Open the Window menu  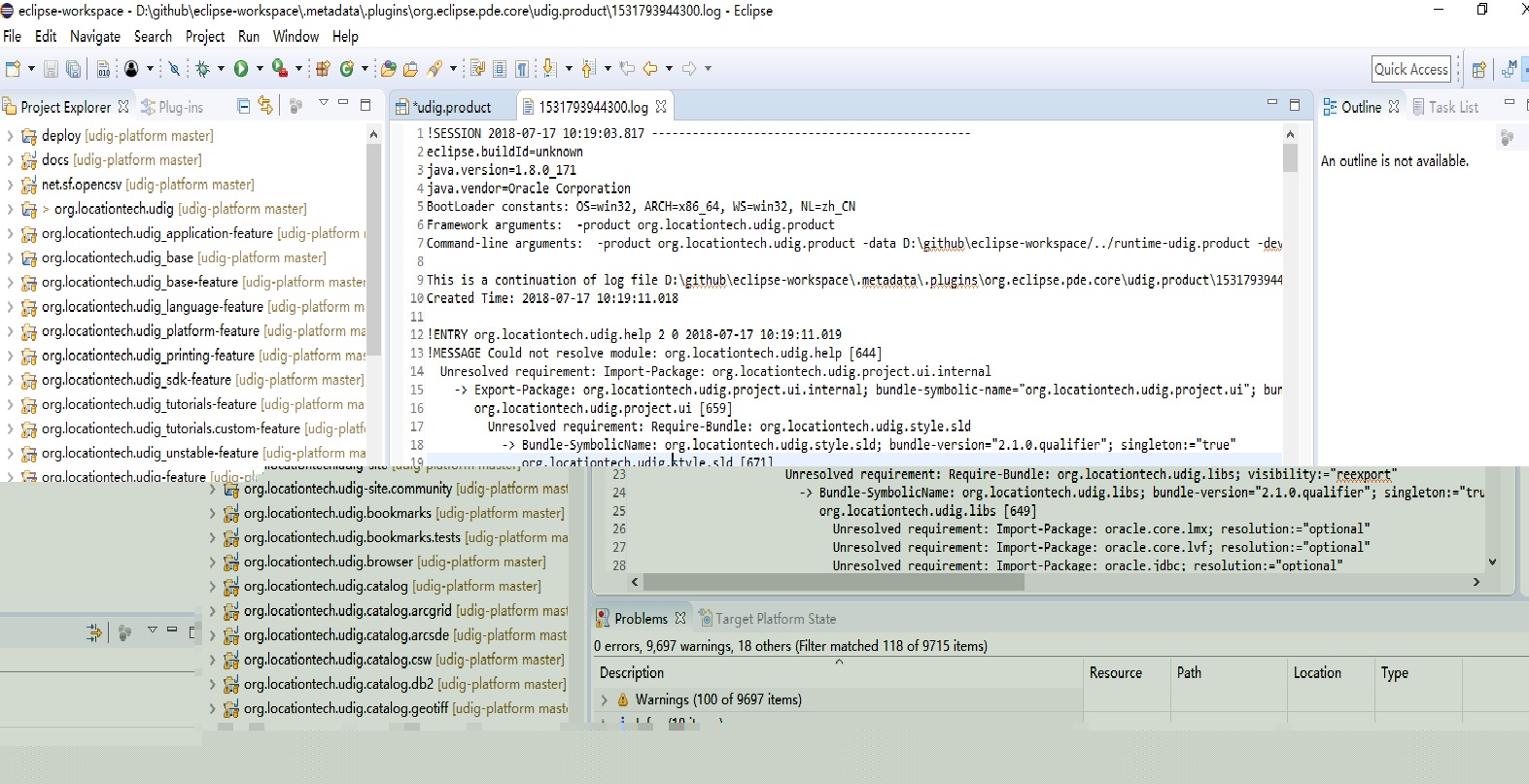point(295,37)
